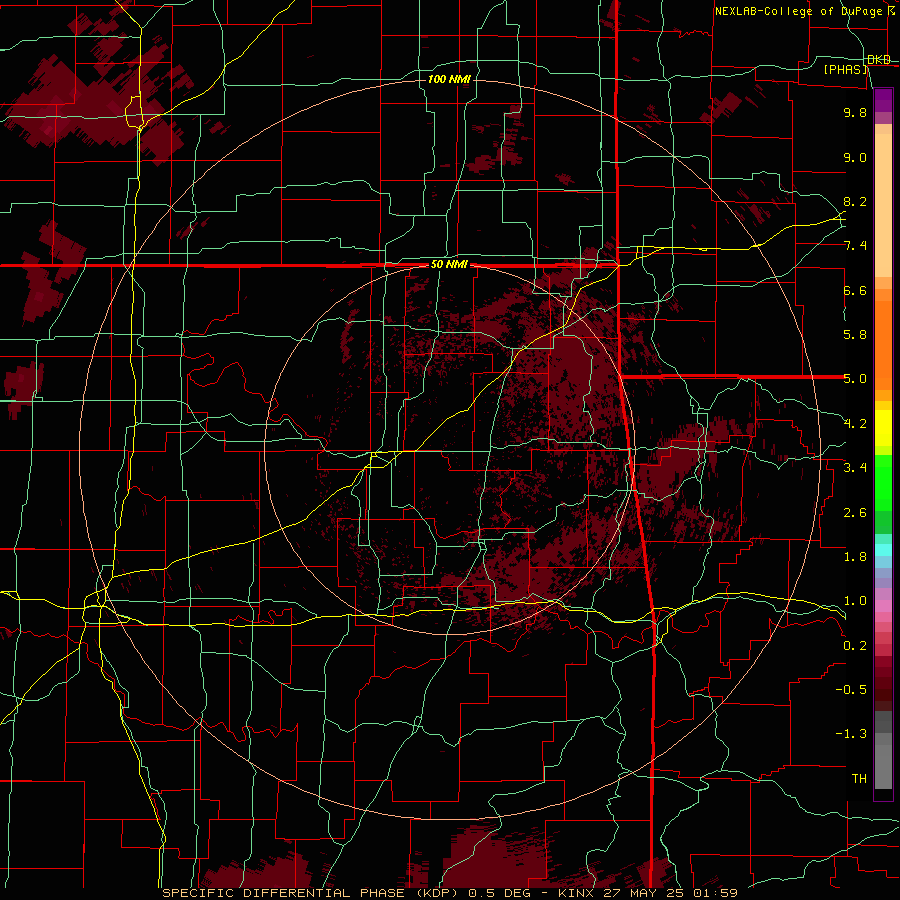Select the 6.6 legend value
This screenshot has width=900, height=900.
(855, 290)
